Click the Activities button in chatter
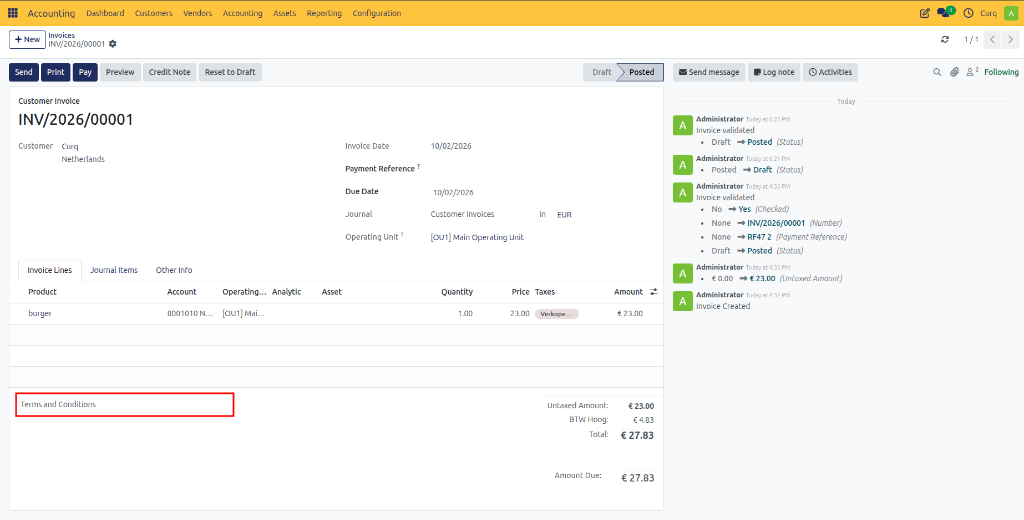 [x=830, y=72]
